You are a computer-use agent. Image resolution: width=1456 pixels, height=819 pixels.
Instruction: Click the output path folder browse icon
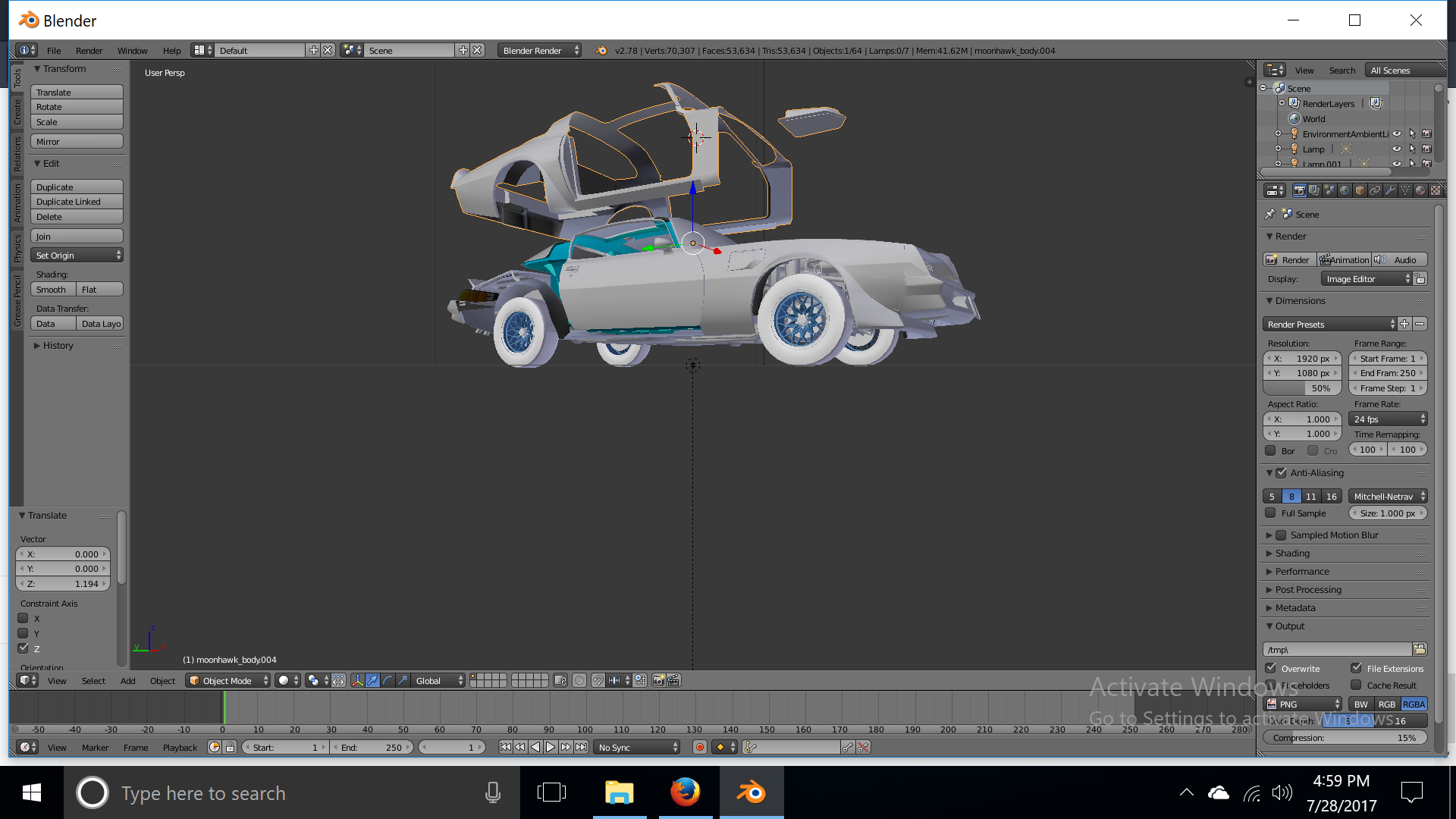[x=1420, y=649]
